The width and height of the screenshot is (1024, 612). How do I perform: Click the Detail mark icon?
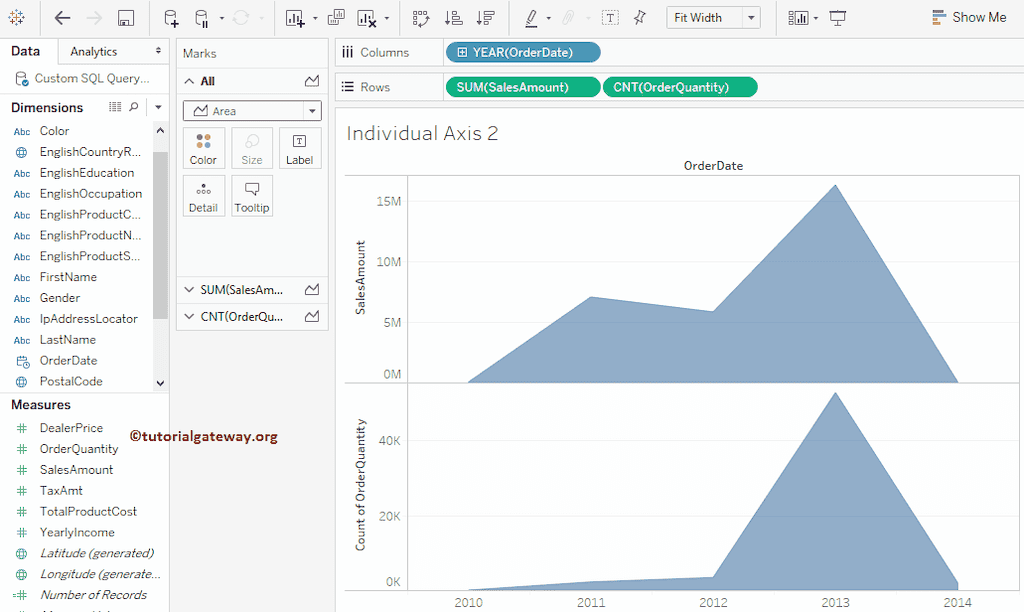click(203, 195)
